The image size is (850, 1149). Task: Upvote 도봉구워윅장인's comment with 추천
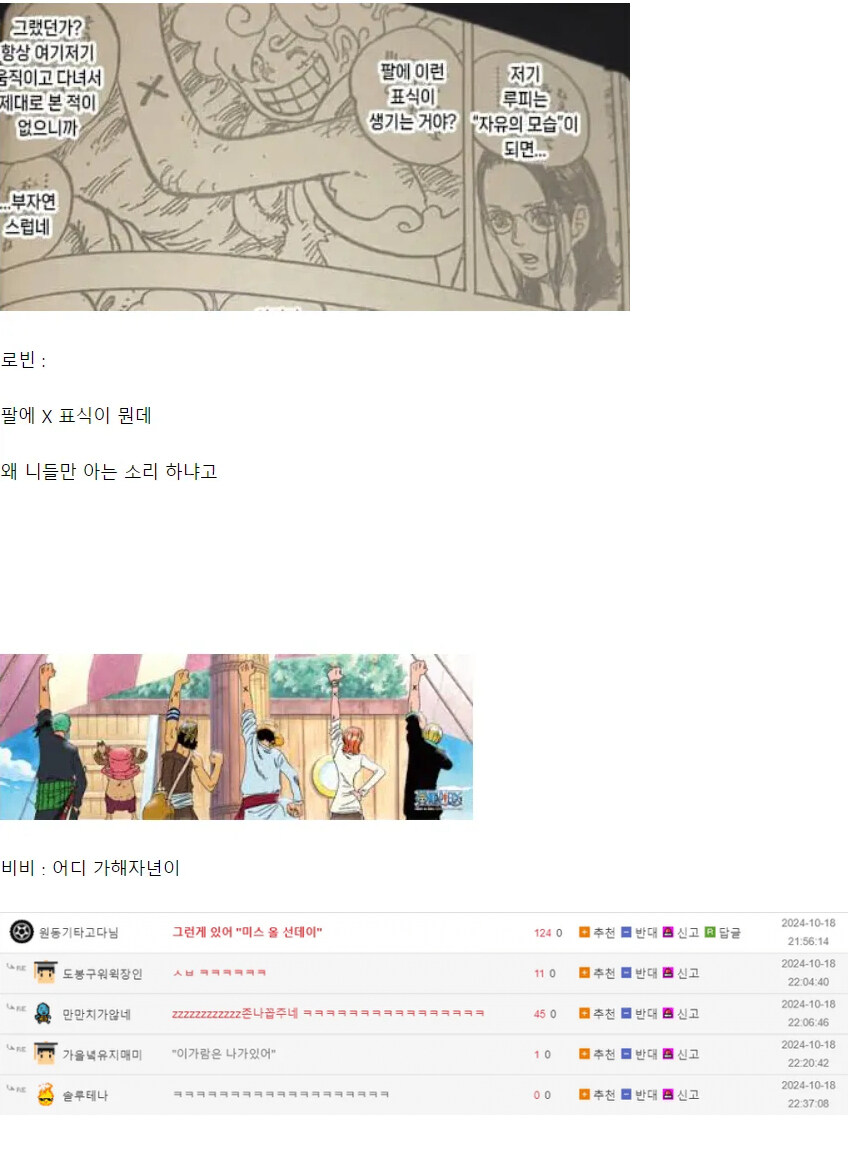click(x=596, y=973)
